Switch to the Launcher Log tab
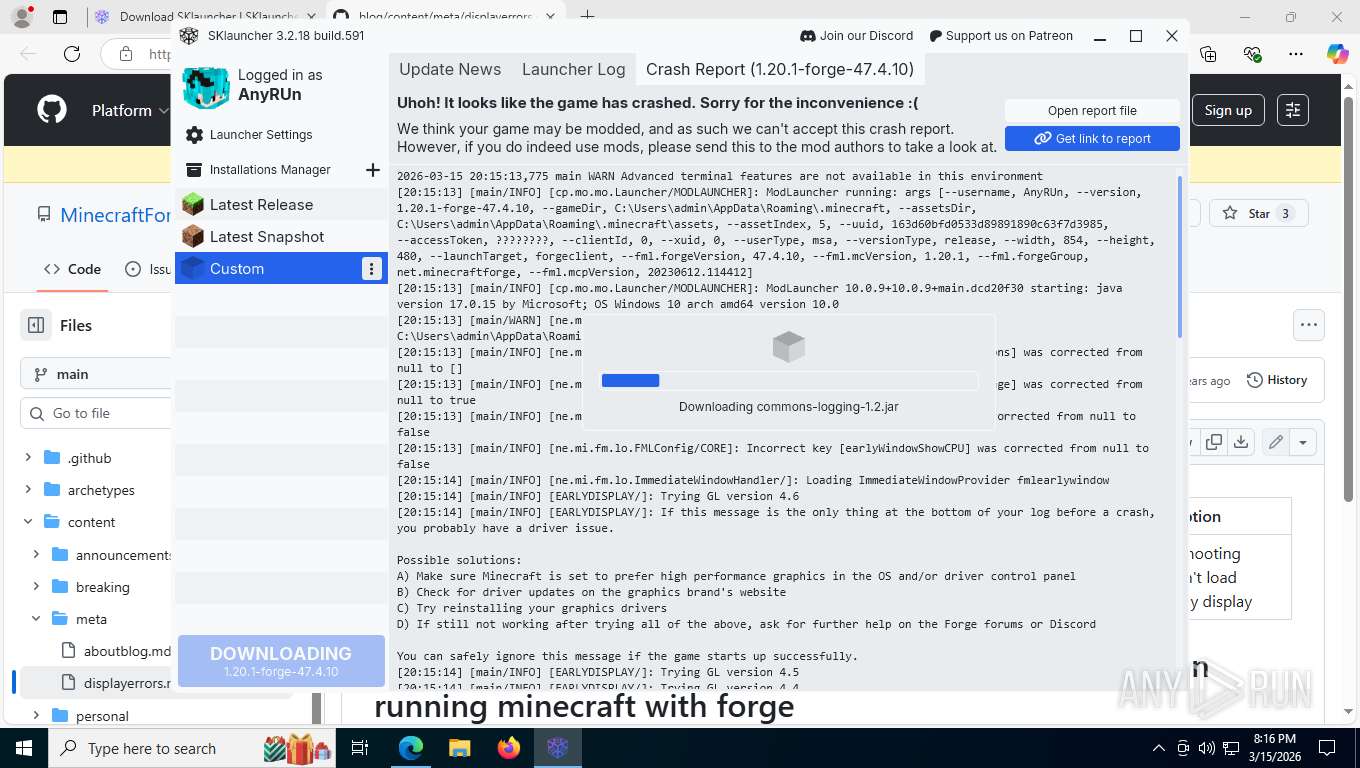 click(x=573, y=69)
